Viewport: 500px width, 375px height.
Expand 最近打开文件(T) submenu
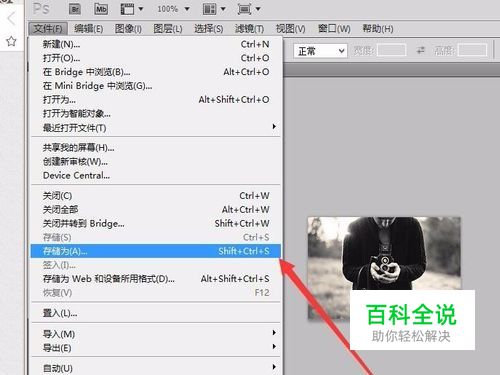point(156,128)
